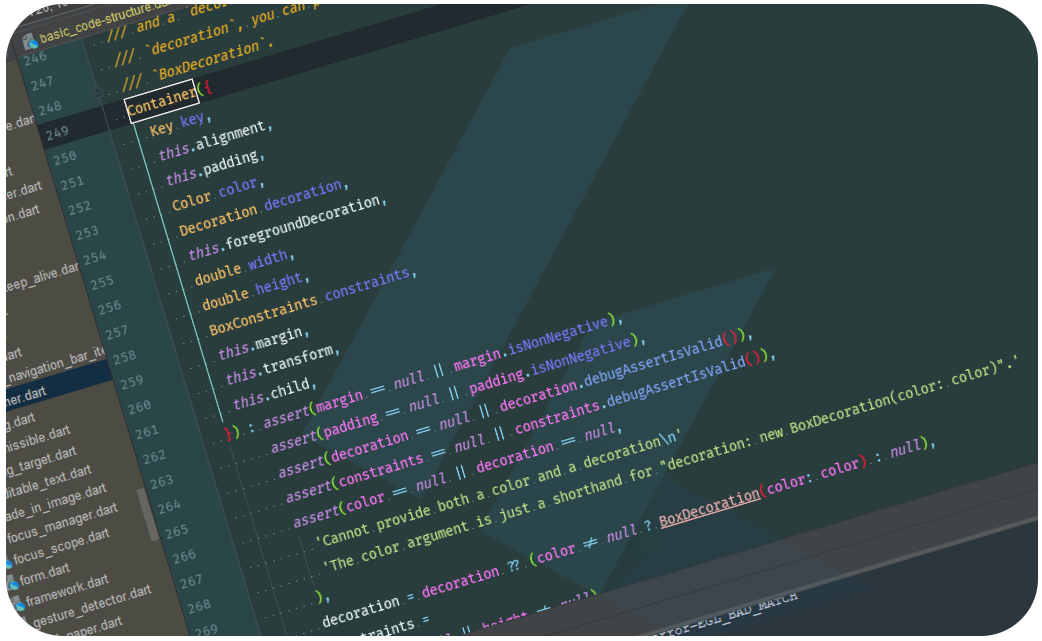
Task: Click 'this.margin,' in the code
Action: coord(264,343)
